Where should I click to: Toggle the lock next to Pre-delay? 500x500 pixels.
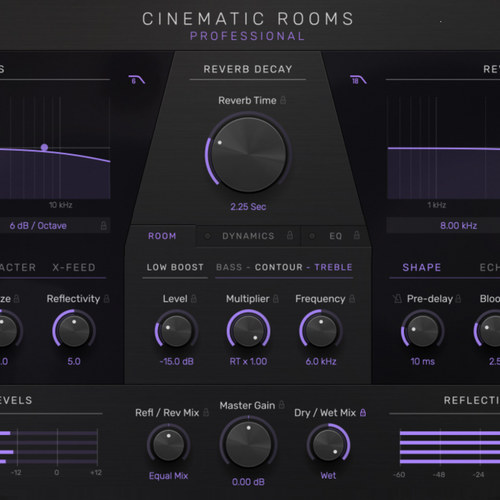point(459,298)
